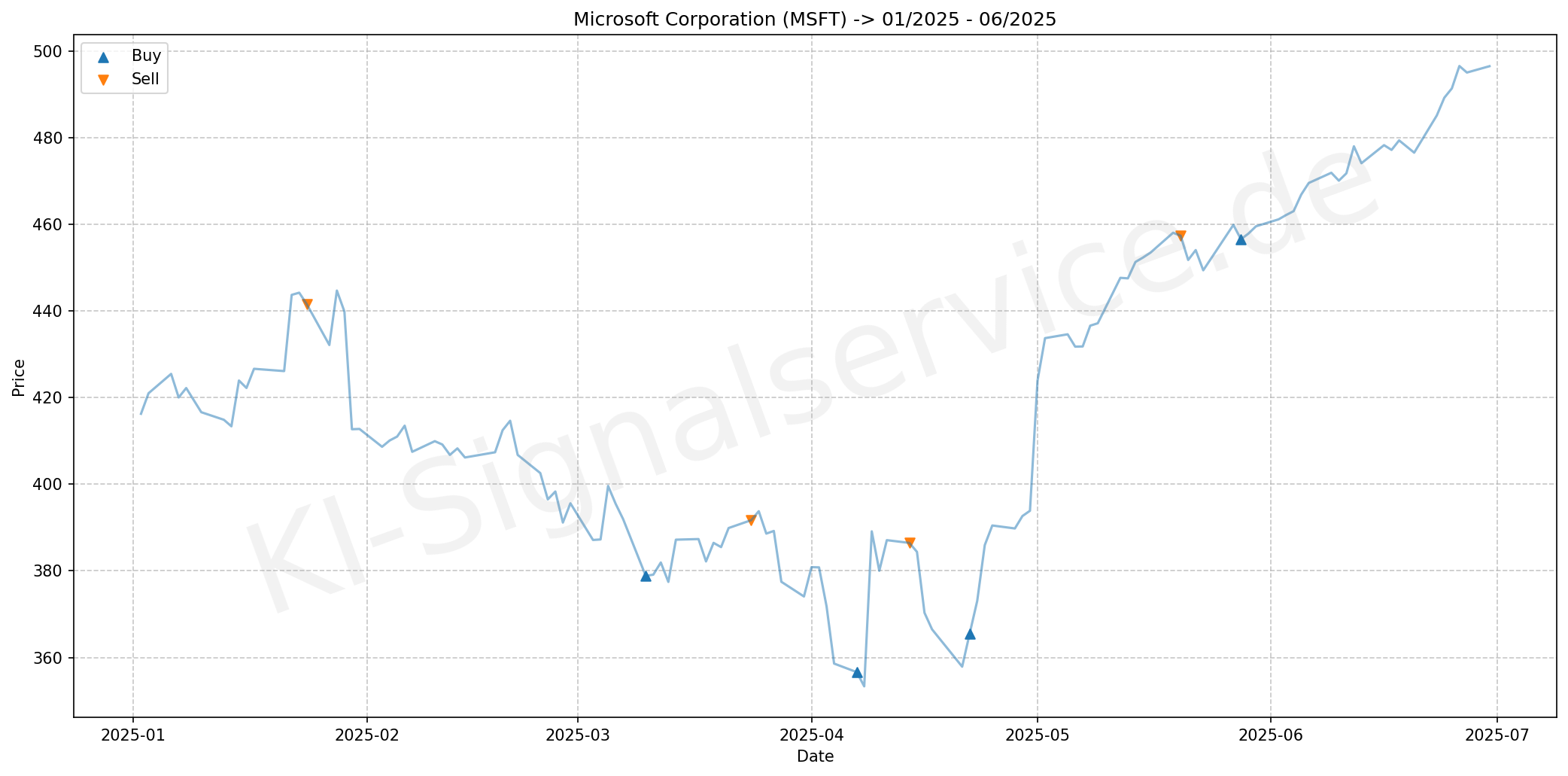Click the Buy triangle icon in legend
1568x776 pixels.
[x=104, y=56]
